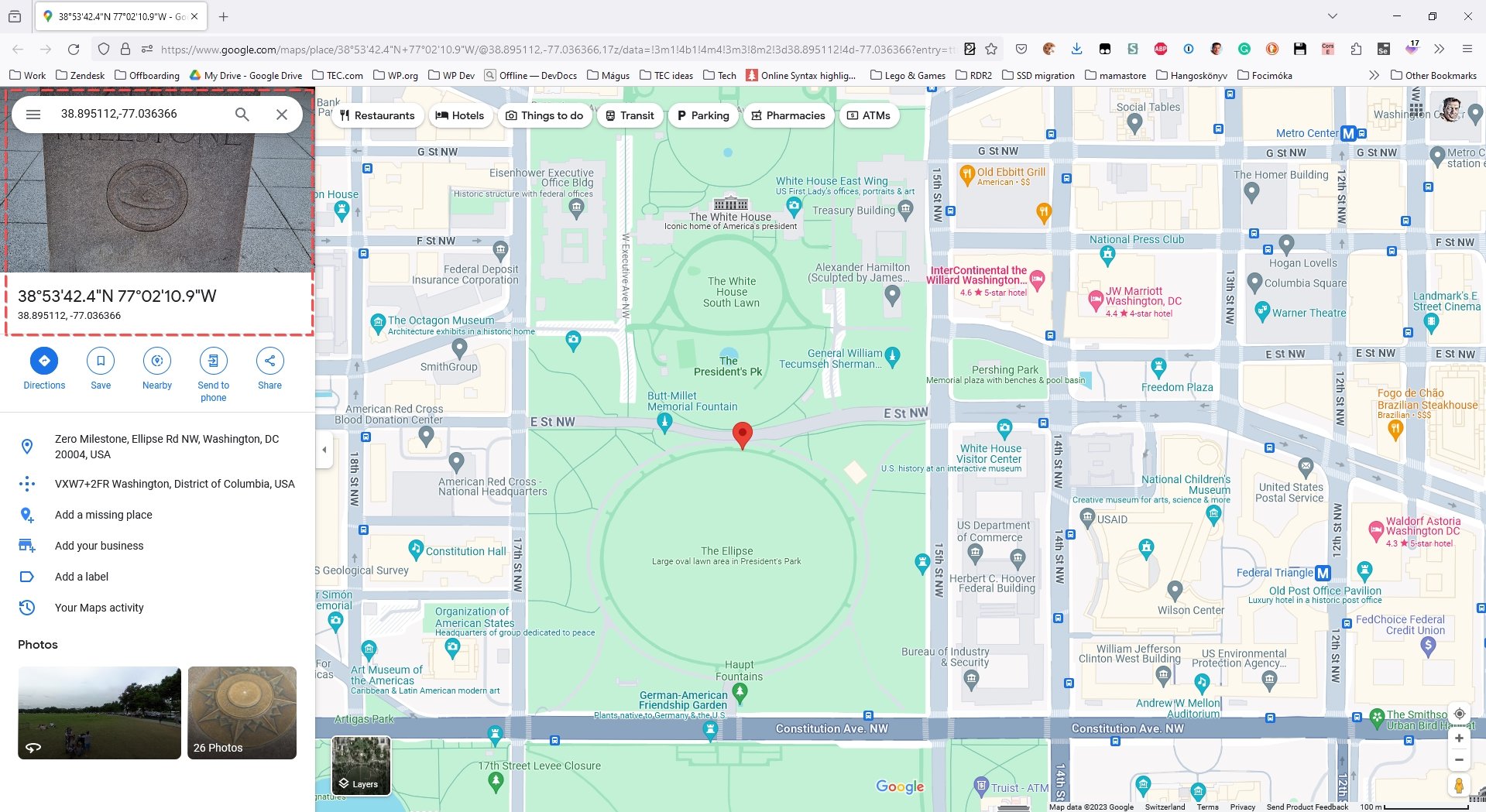
Task: Expand the bookmarks overflow chevron
Action: (1374, 75)
